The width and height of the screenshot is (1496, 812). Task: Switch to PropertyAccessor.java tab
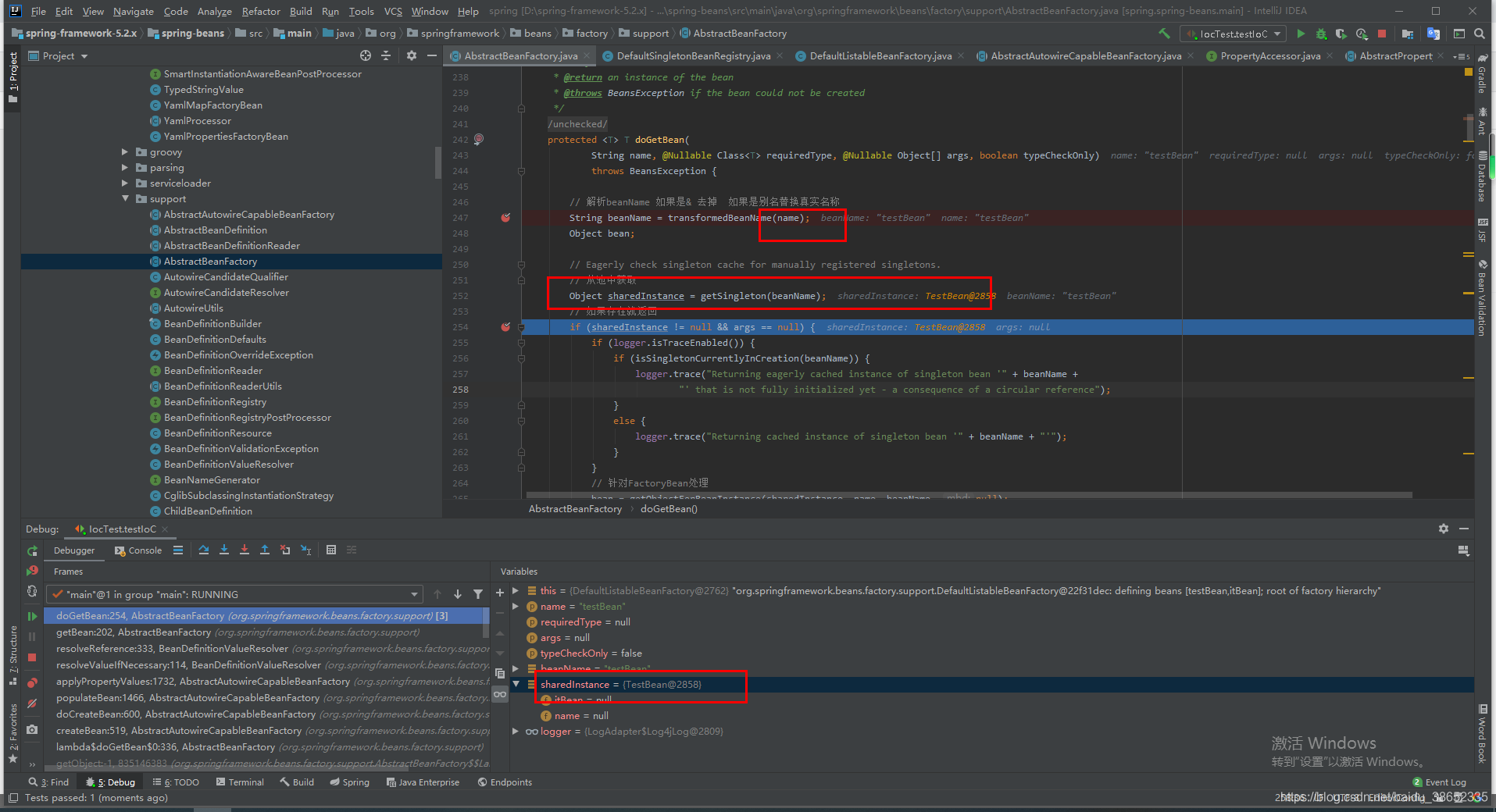[x=1270, y=55]
